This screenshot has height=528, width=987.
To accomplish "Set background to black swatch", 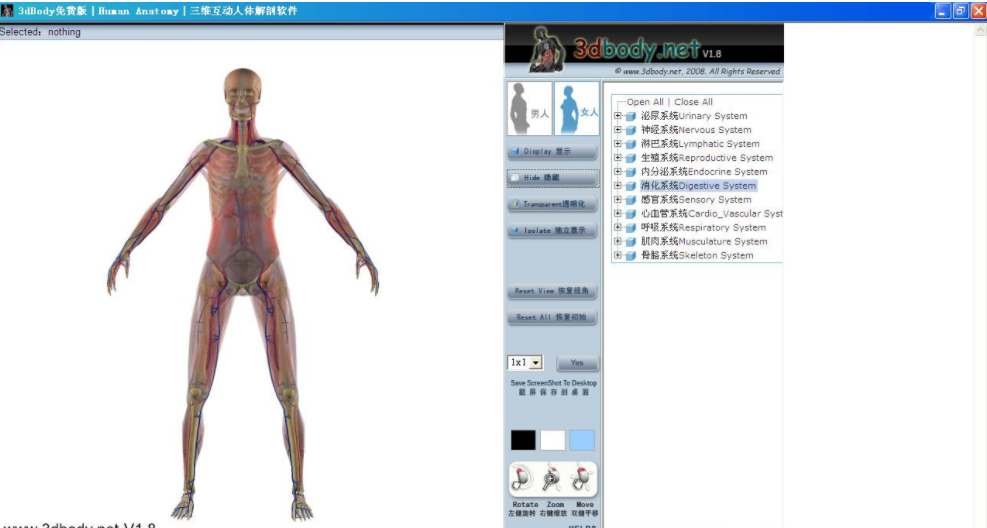I will point(523,440).
